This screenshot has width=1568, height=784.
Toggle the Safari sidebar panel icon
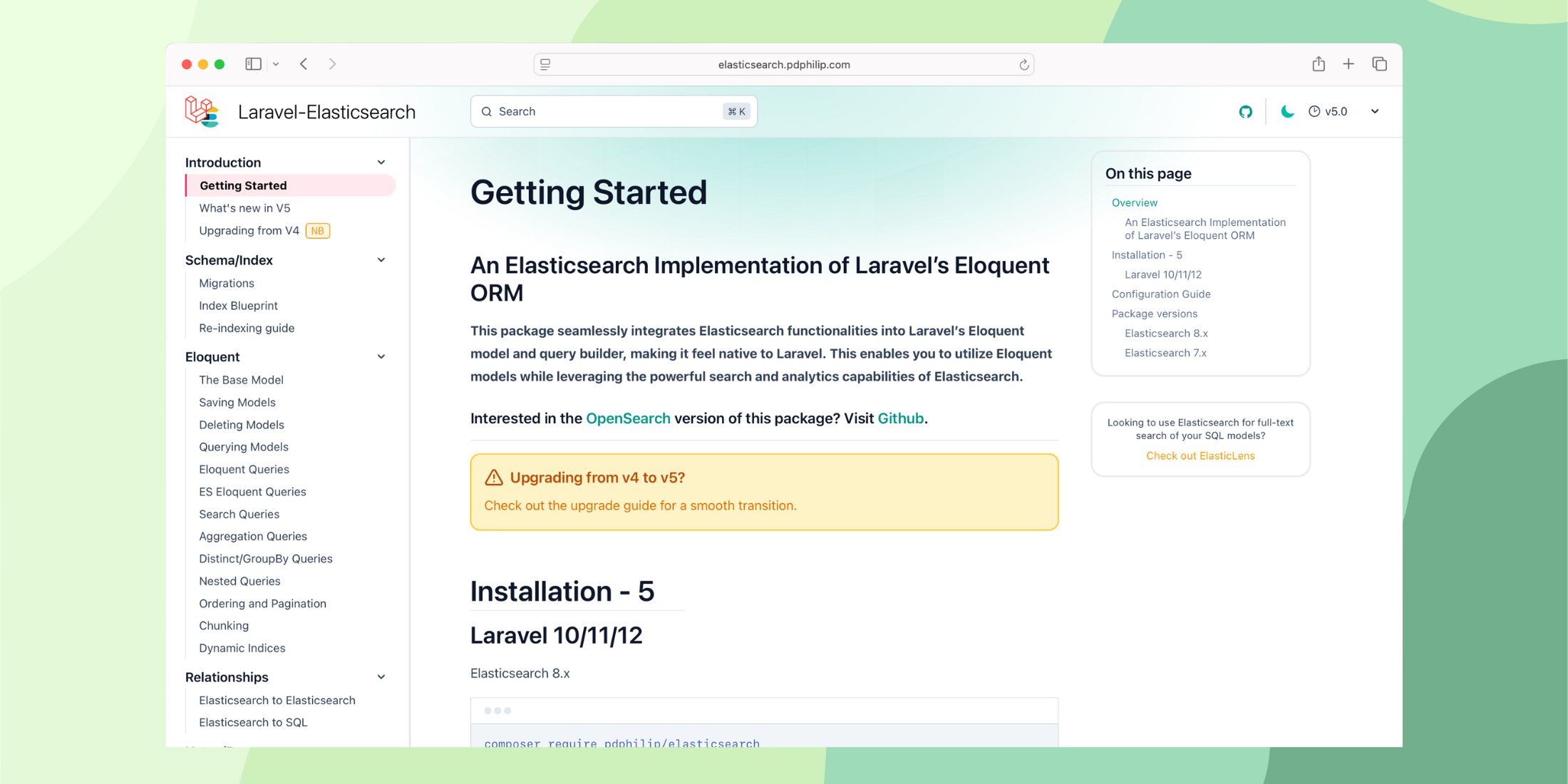(x=253, y=63)
